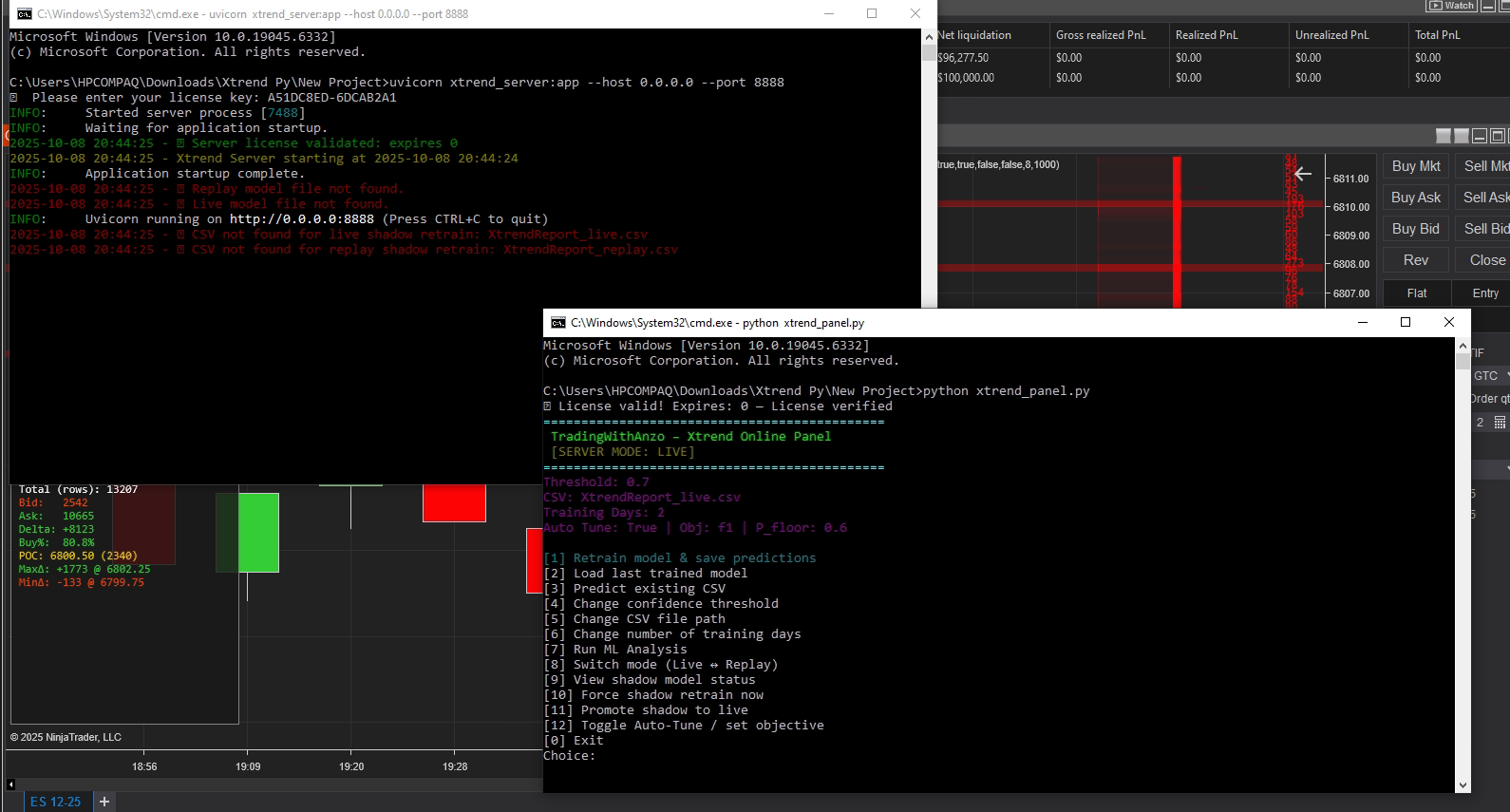This screenshot has width=1510, height=812.
Task: Select the Flat position cell
Action: point(1417,293)
